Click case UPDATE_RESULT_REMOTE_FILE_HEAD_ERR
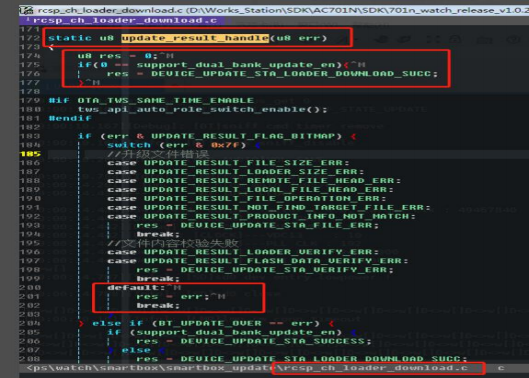Screen dimensions: 529x378 point(254,181)
